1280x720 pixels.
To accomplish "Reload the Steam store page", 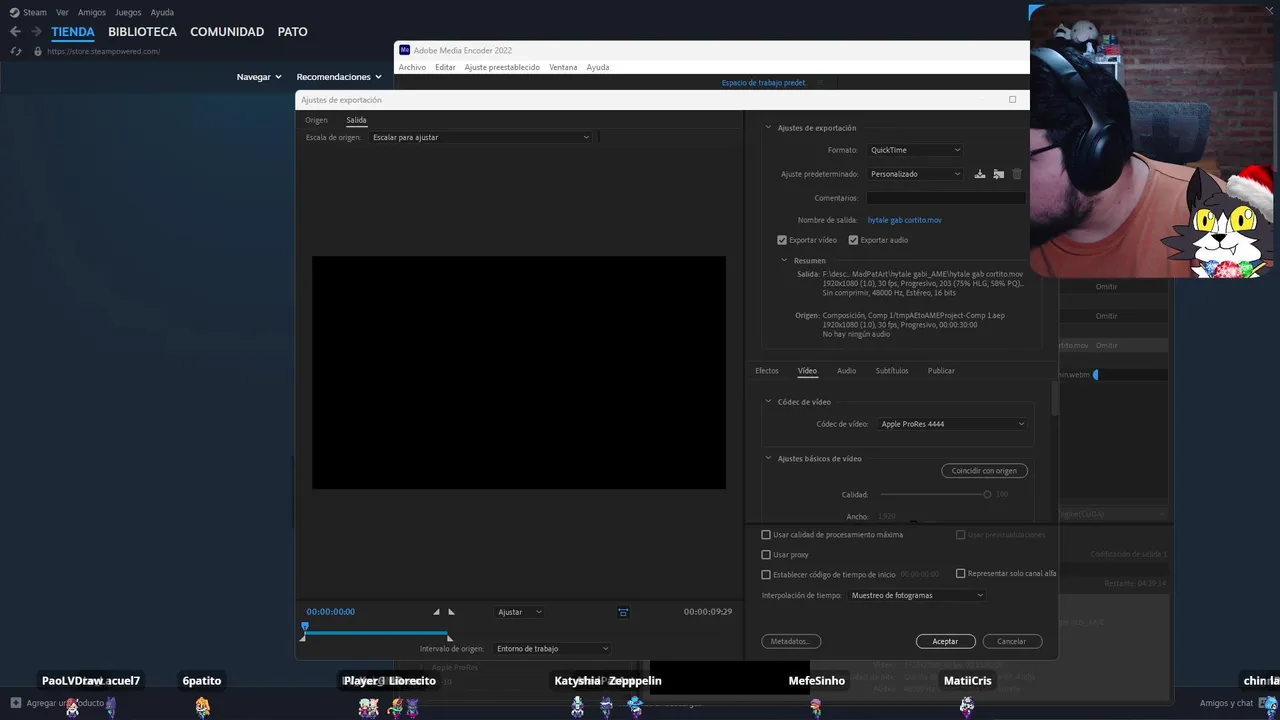I will click(16, 51).
